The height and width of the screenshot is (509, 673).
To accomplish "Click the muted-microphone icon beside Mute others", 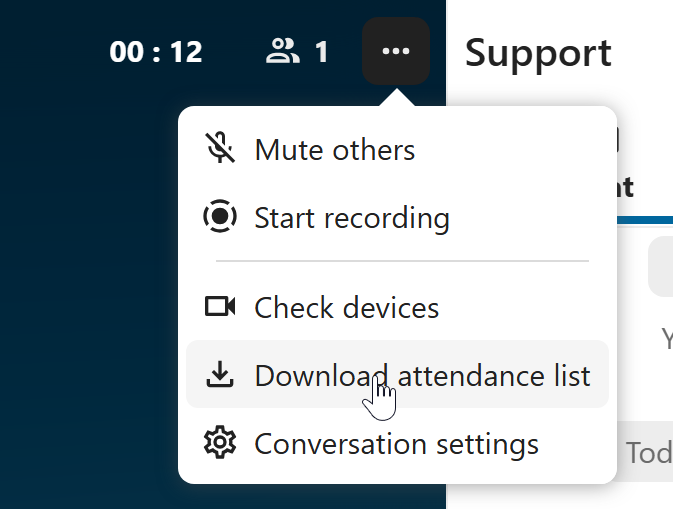I will 219,150.
